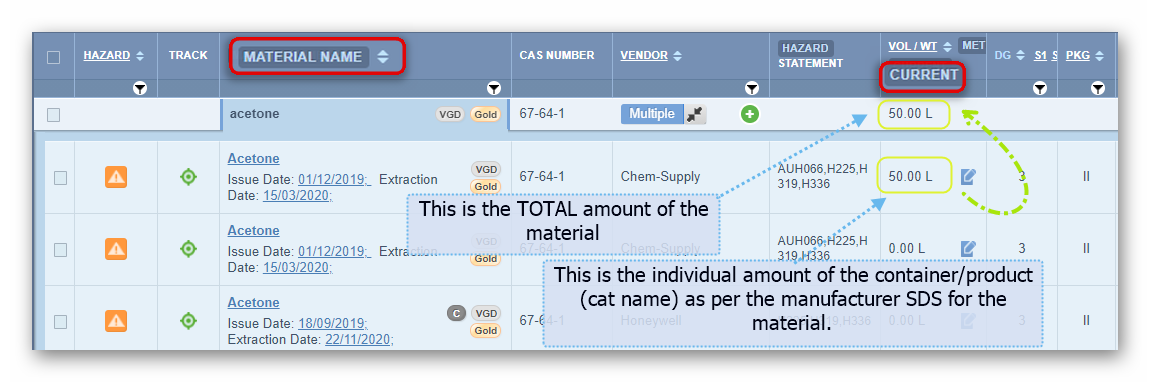The image size is (1150, 382).
Task: Click the VOL / WT column header link
Action: [912, 46]
